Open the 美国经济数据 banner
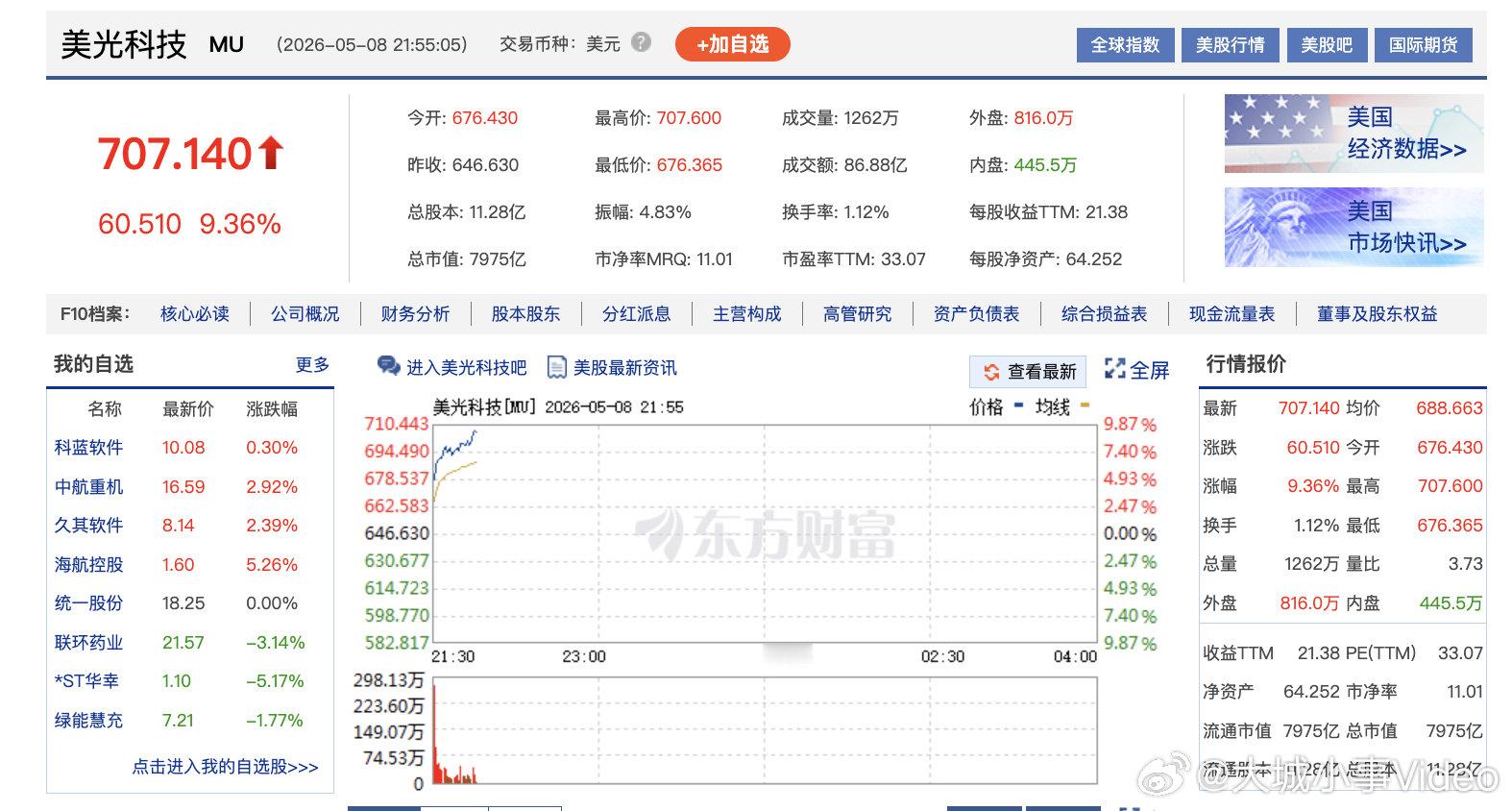The height and width of the screenshot is (811, 1512). point(1353,134)
